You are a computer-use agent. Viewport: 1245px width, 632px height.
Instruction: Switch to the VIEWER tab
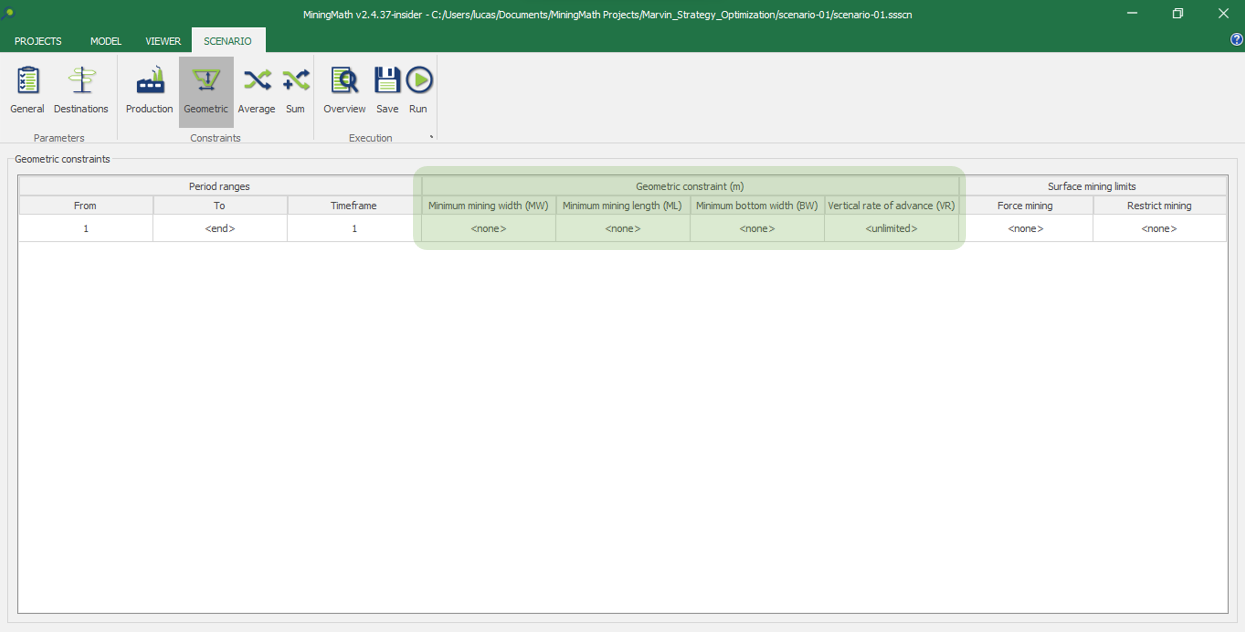[x=163, y=41]
